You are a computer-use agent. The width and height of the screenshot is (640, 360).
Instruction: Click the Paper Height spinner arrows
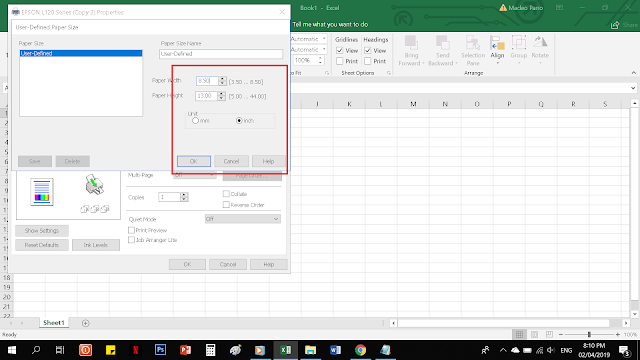click(221, 96)
